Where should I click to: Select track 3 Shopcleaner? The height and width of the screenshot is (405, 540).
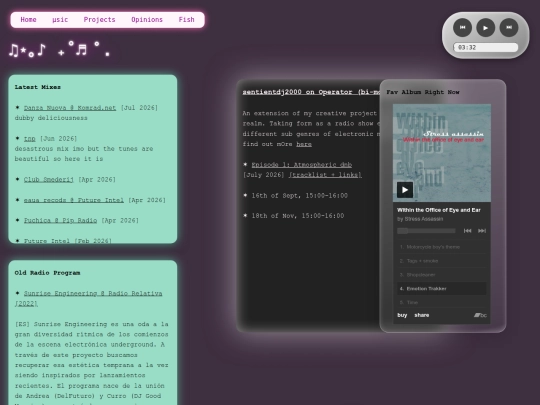[x=442, y=275]
